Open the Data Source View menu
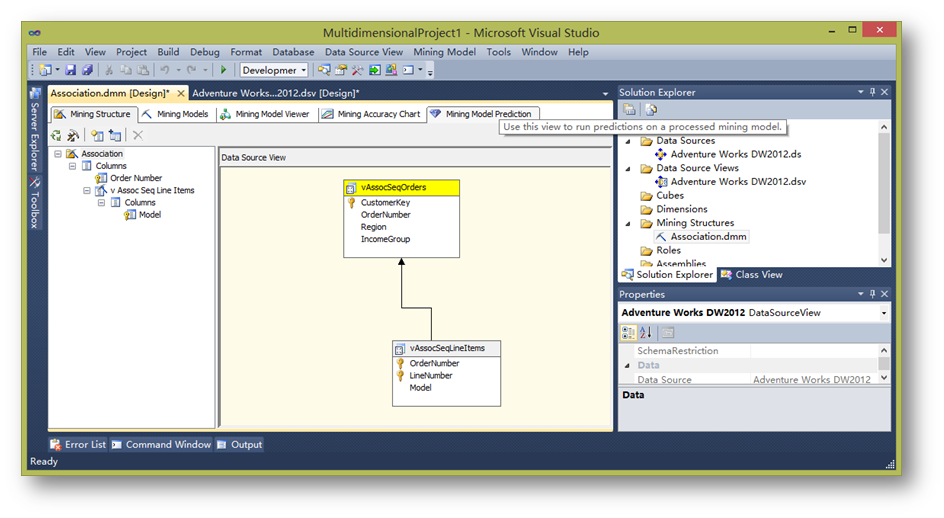This screenshot has height=518, width=944. point(364,52)
